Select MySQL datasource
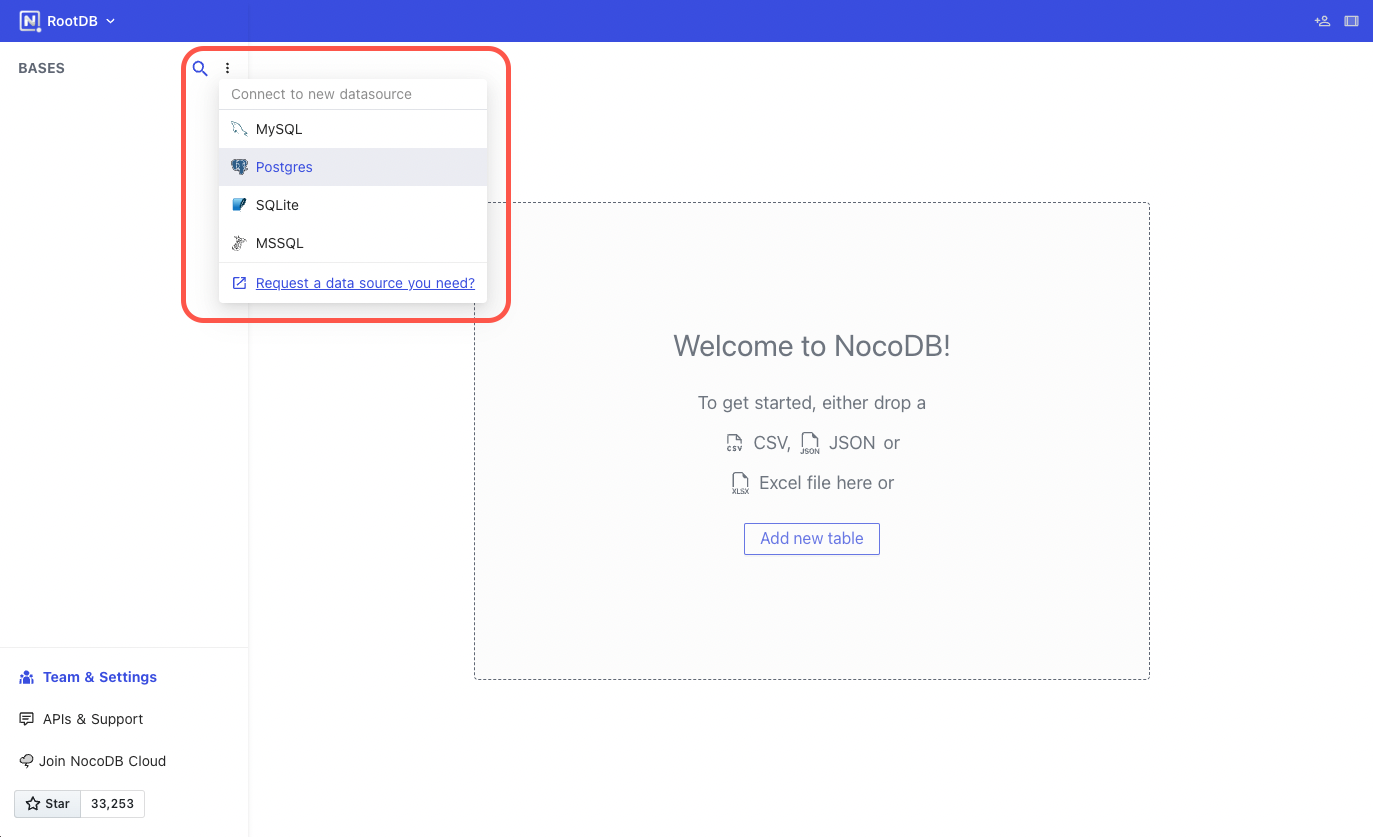Image resolution: width=1373 pixels, height=837 pixels. (x=353, y=129)
